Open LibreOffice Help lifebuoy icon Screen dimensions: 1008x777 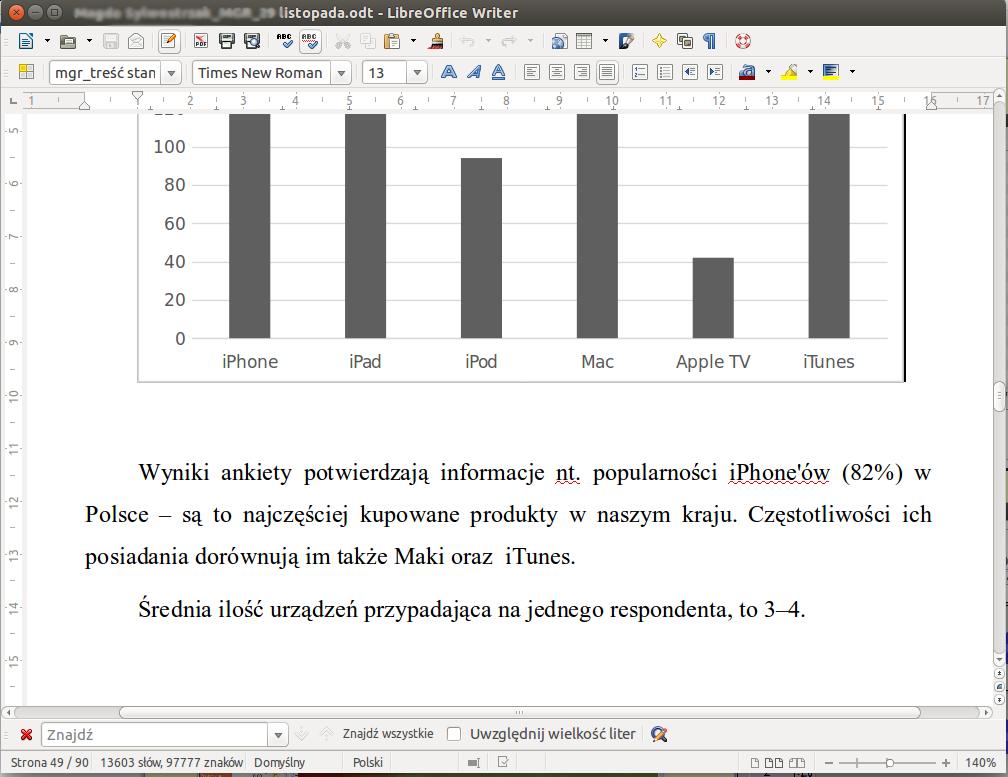(742, 42)
